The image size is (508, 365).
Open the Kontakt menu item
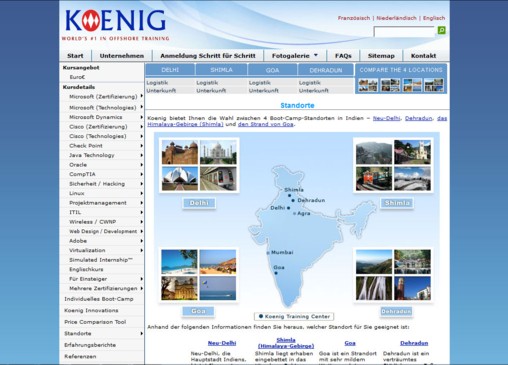coord(423,56)
